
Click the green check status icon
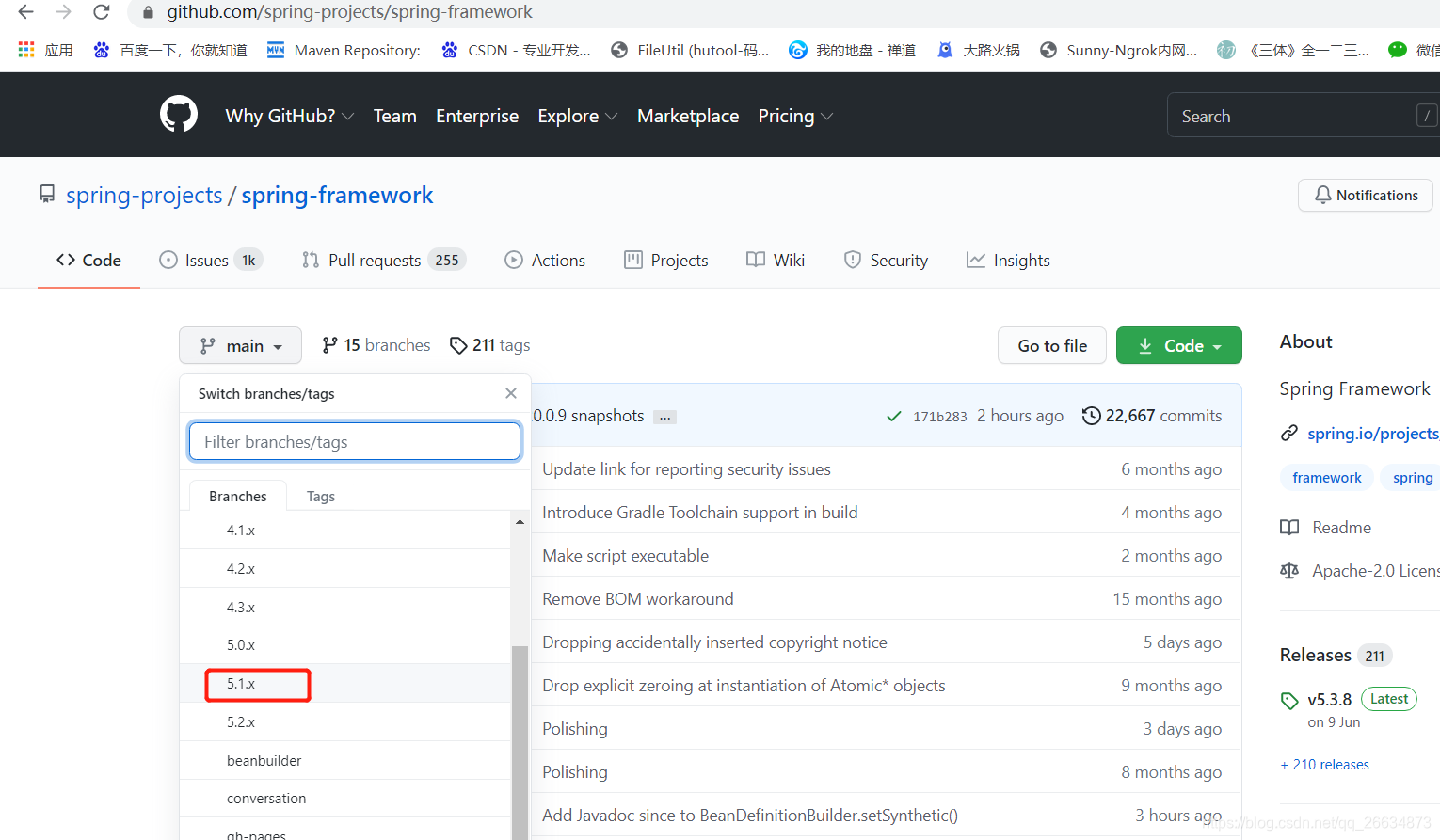894,416
